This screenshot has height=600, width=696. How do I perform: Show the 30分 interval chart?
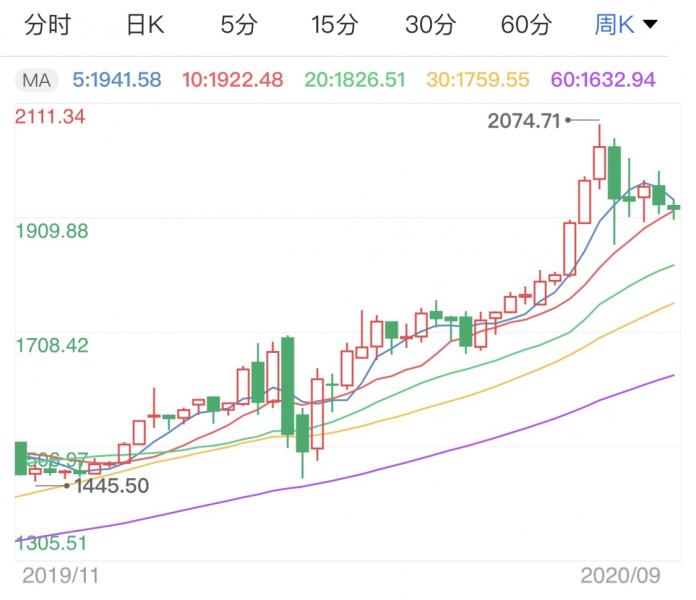tap(430, 26)
